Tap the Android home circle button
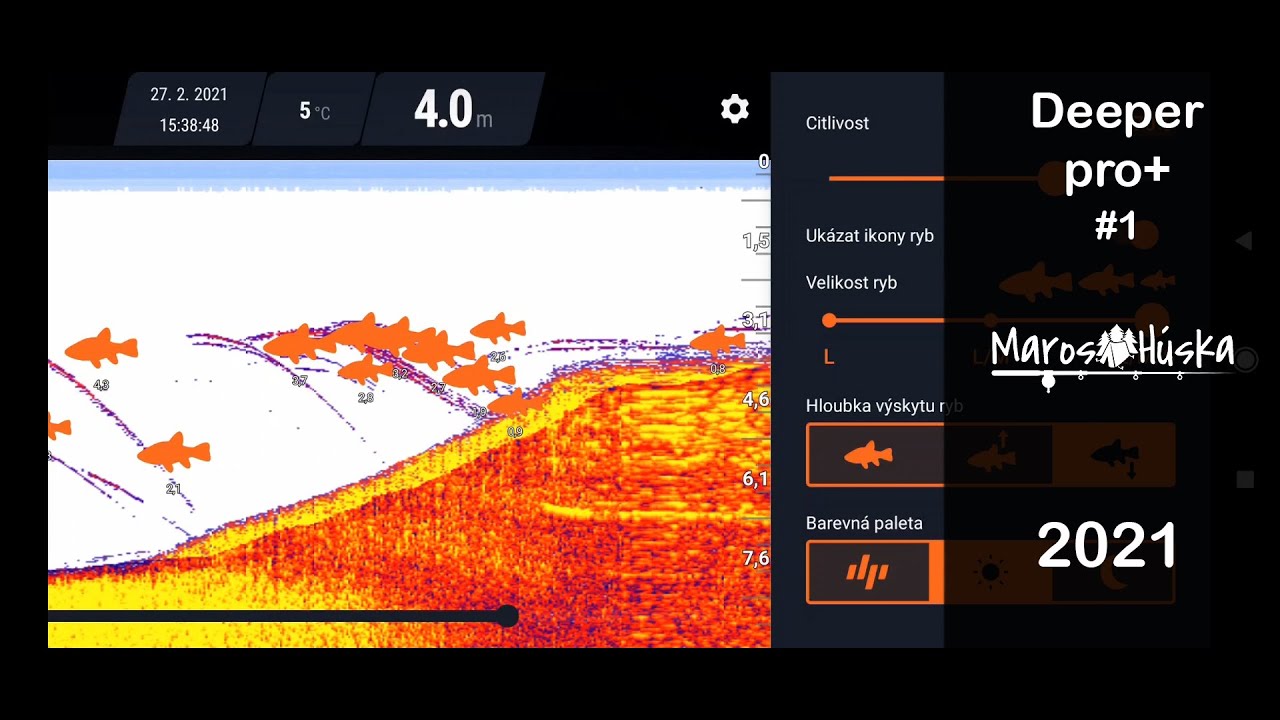The width and height of the screenshot is (1280, 720). pos(1245,359)
